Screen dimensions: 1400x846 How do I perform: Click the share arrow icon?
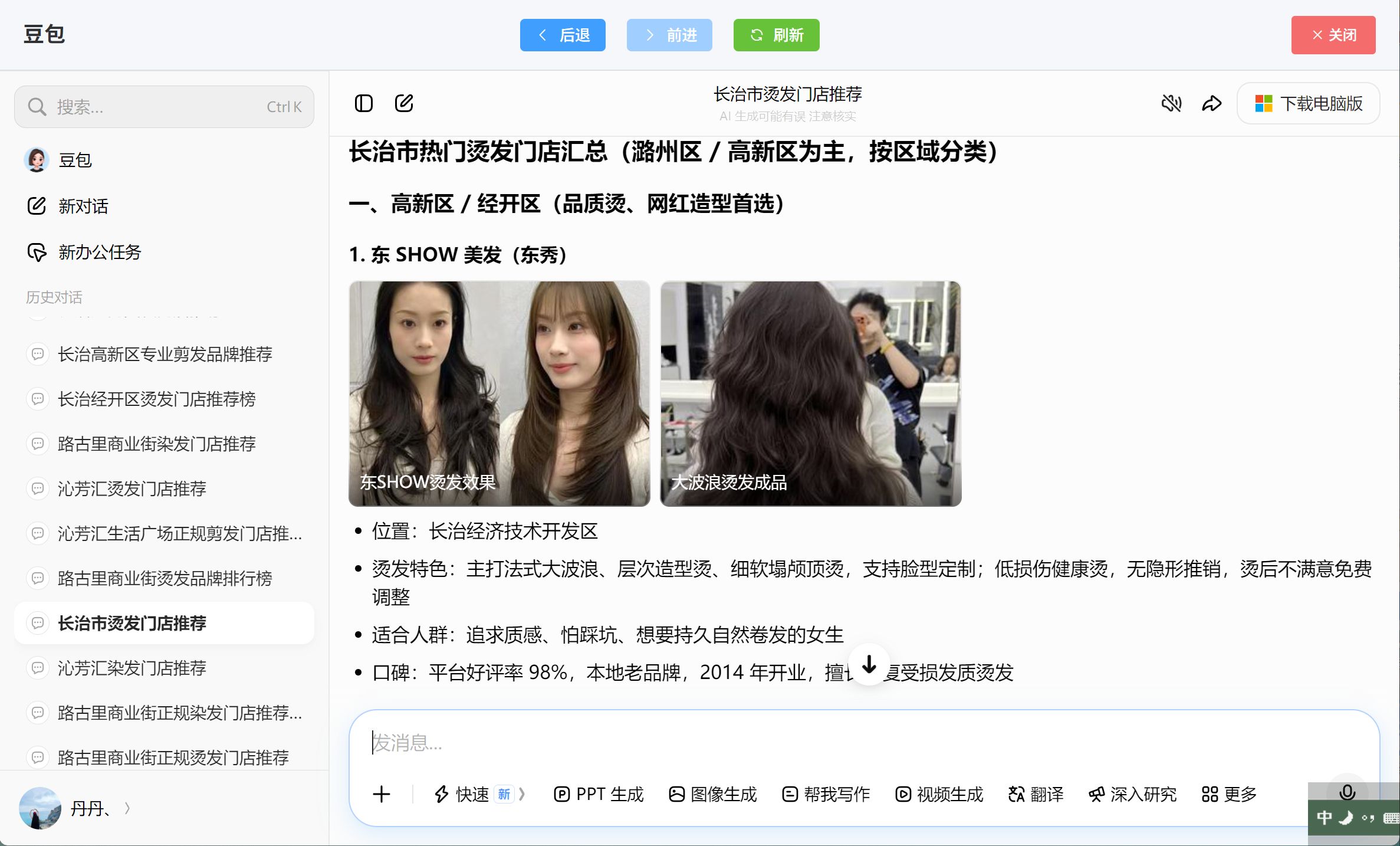(1212, 103)
